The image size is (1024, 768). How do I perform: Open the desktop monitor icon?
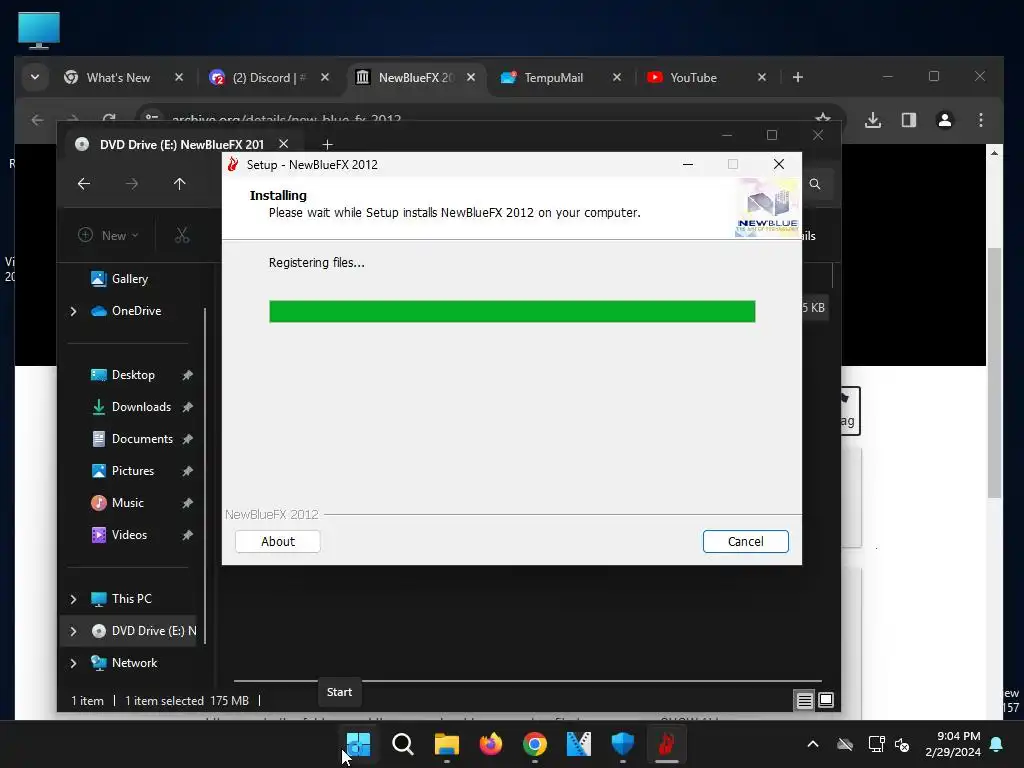click(39, 30)
